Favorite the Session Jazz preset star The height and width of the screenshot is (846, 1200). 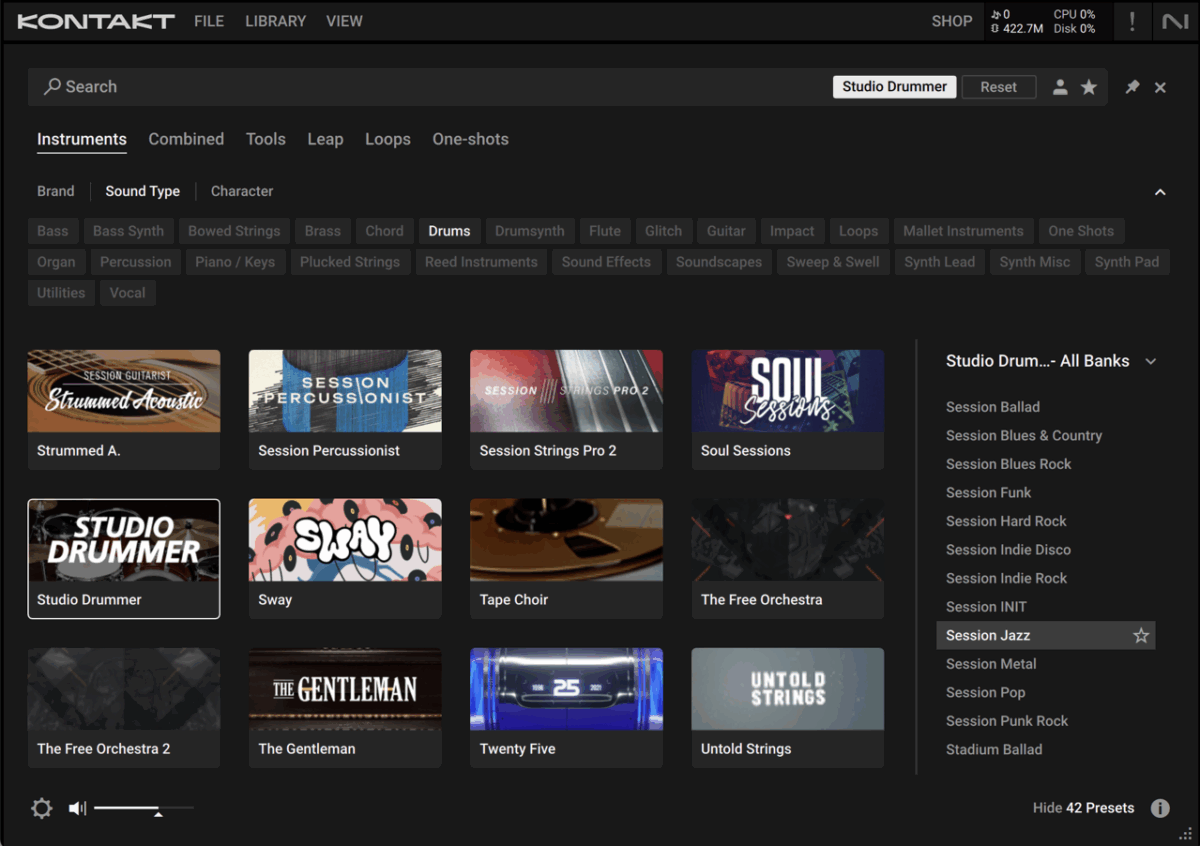tap(1141, 635)
